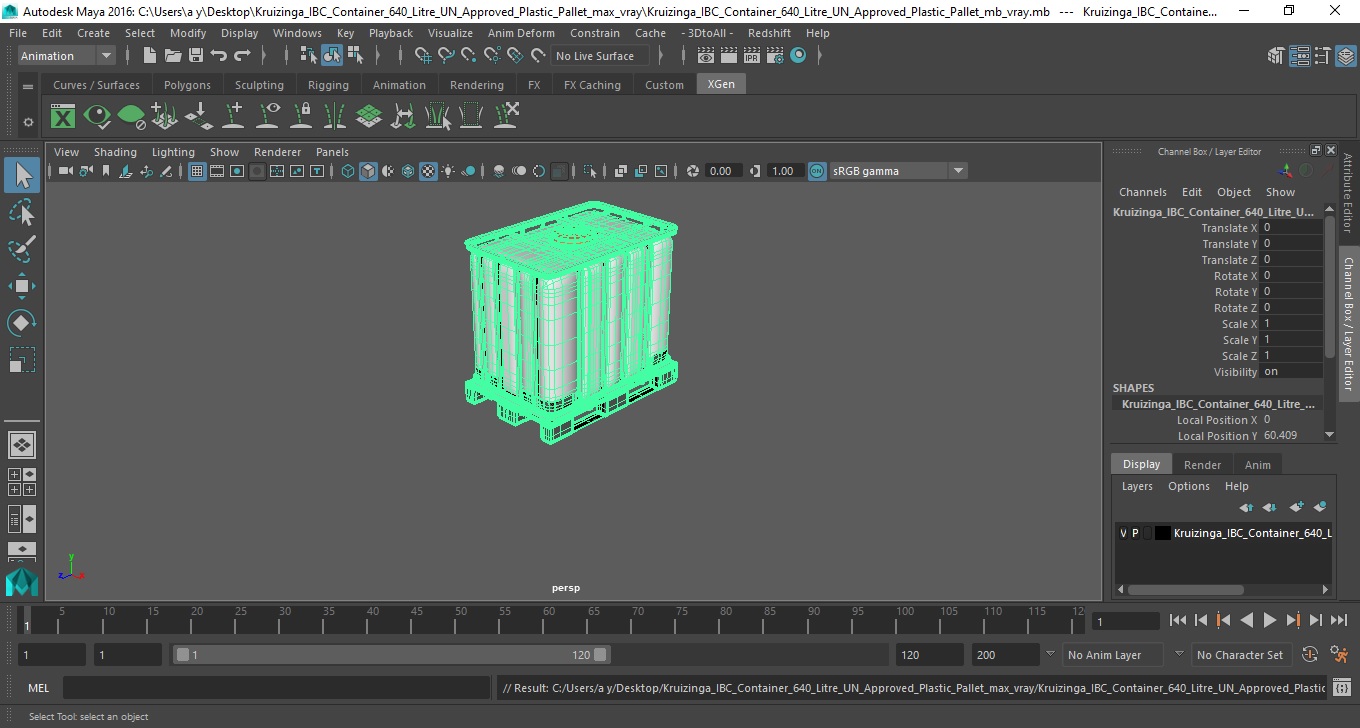Open a scene with folder icon
The image size is (1360, 728).
point(173,56)
